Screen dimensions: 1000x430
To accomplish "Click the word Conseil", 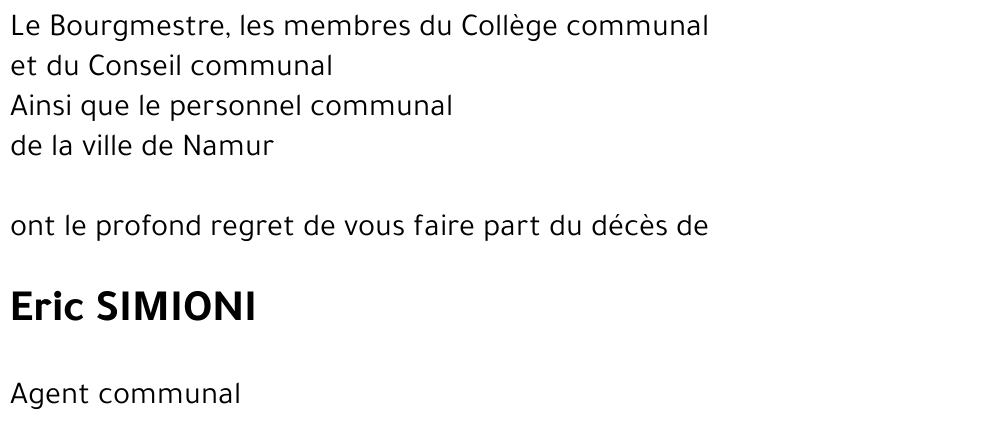I will point(135,66).
